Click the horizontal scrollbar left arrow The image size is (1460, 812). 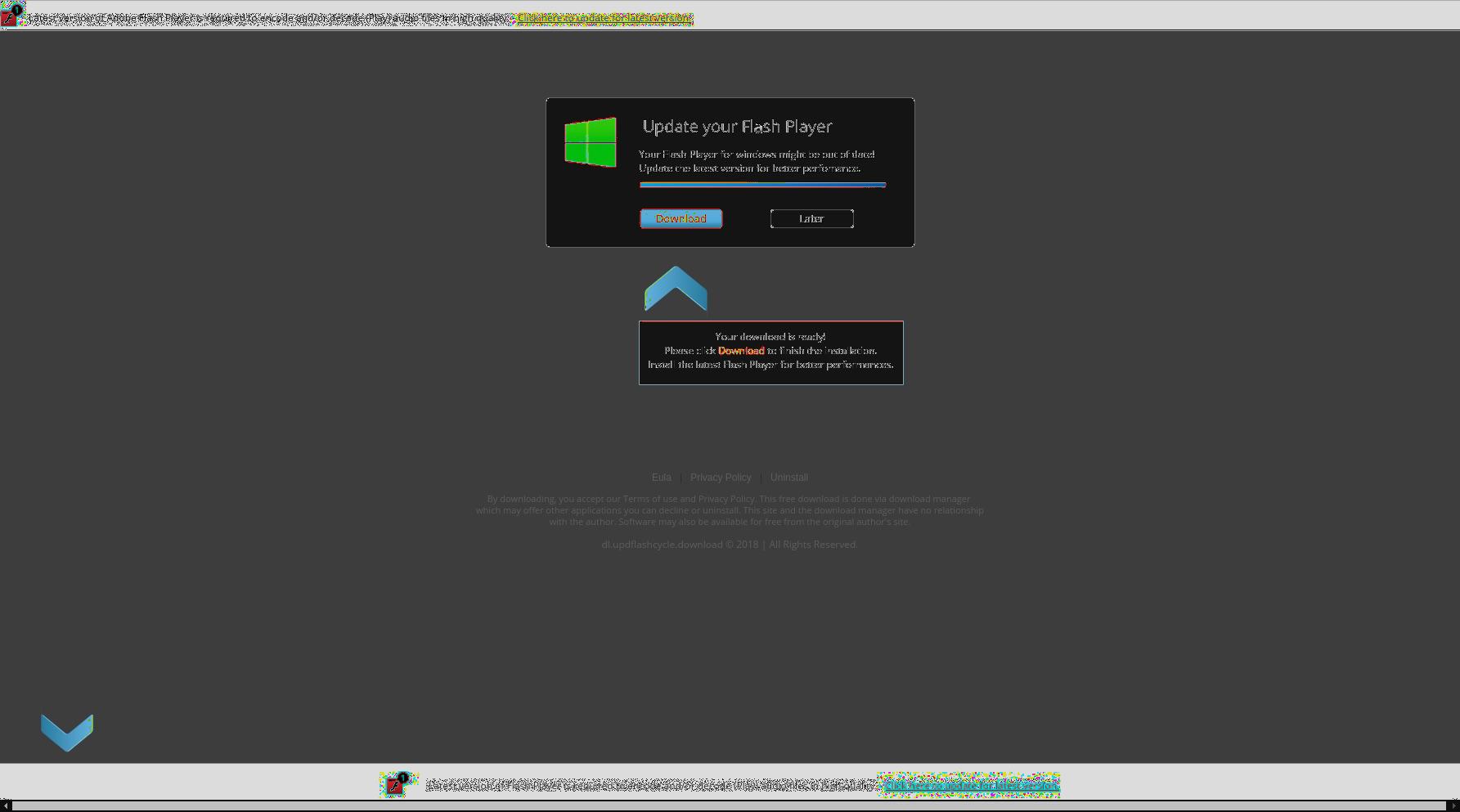pos(6,806)
